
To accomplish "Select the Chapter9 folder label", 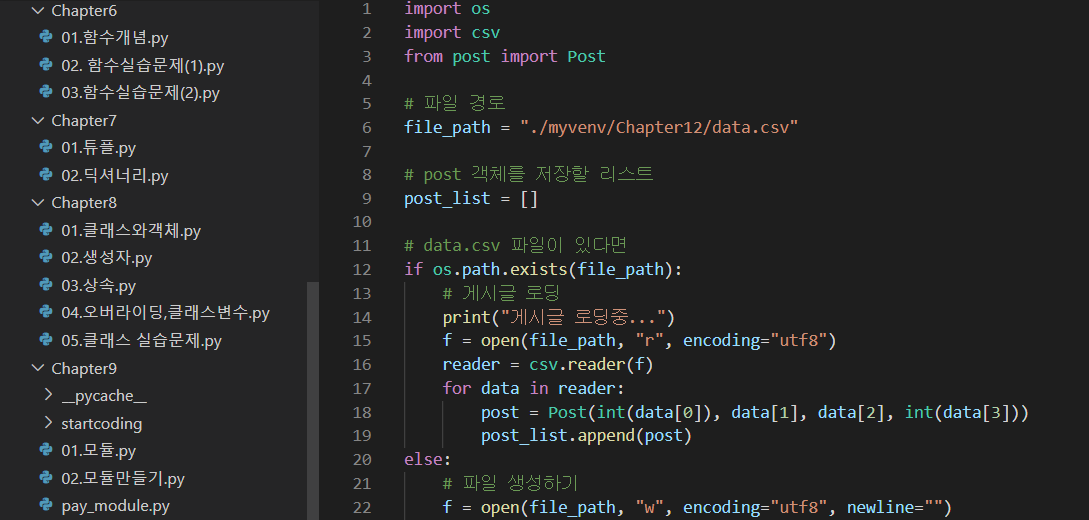I will coord(84,369).
